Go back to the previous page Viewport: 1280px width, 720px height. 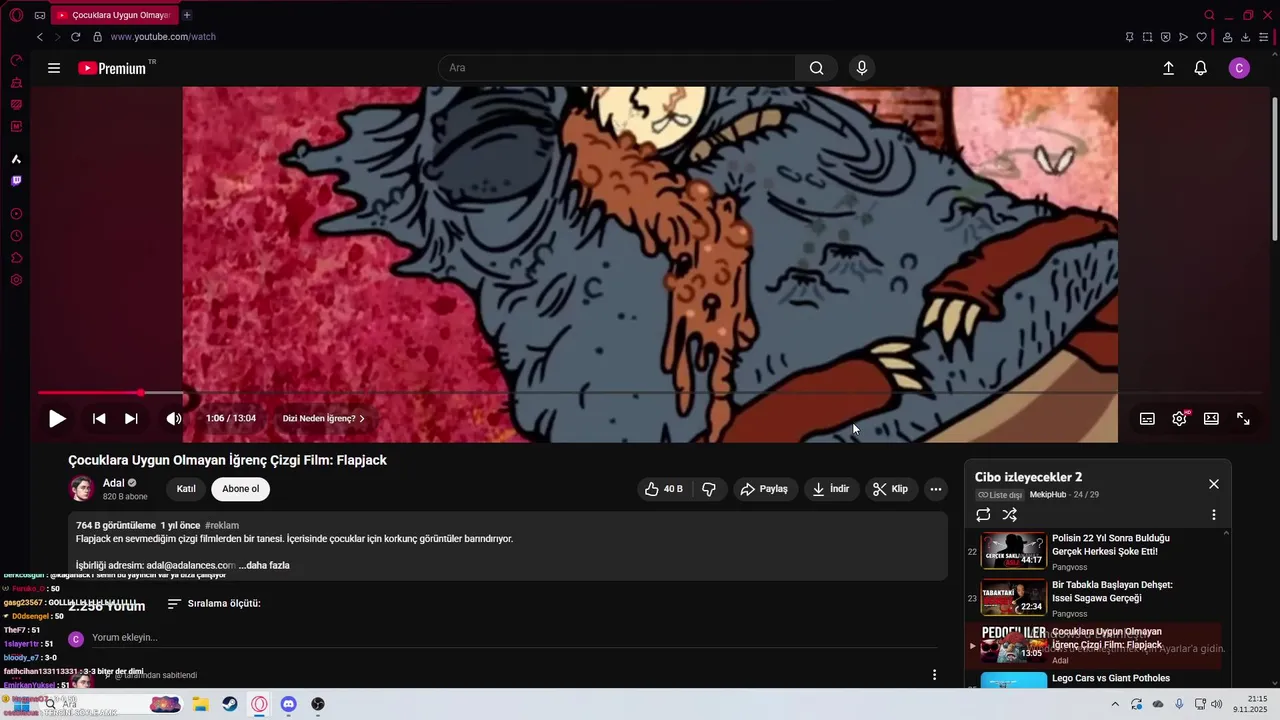click(40, 37)
